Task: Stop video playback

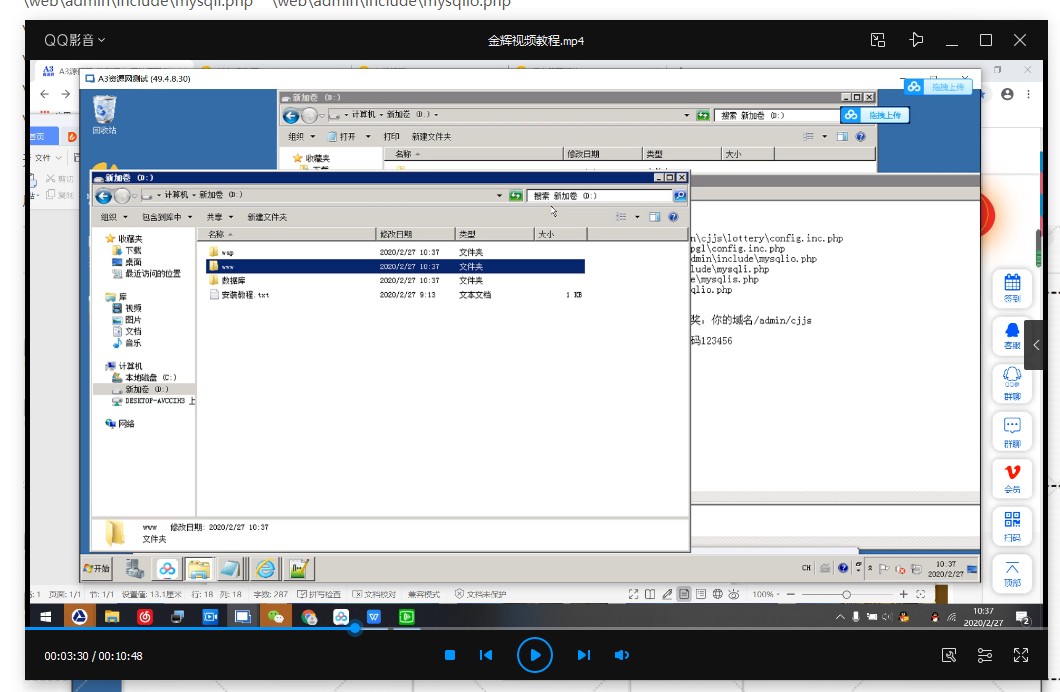Action: (450, 655)
